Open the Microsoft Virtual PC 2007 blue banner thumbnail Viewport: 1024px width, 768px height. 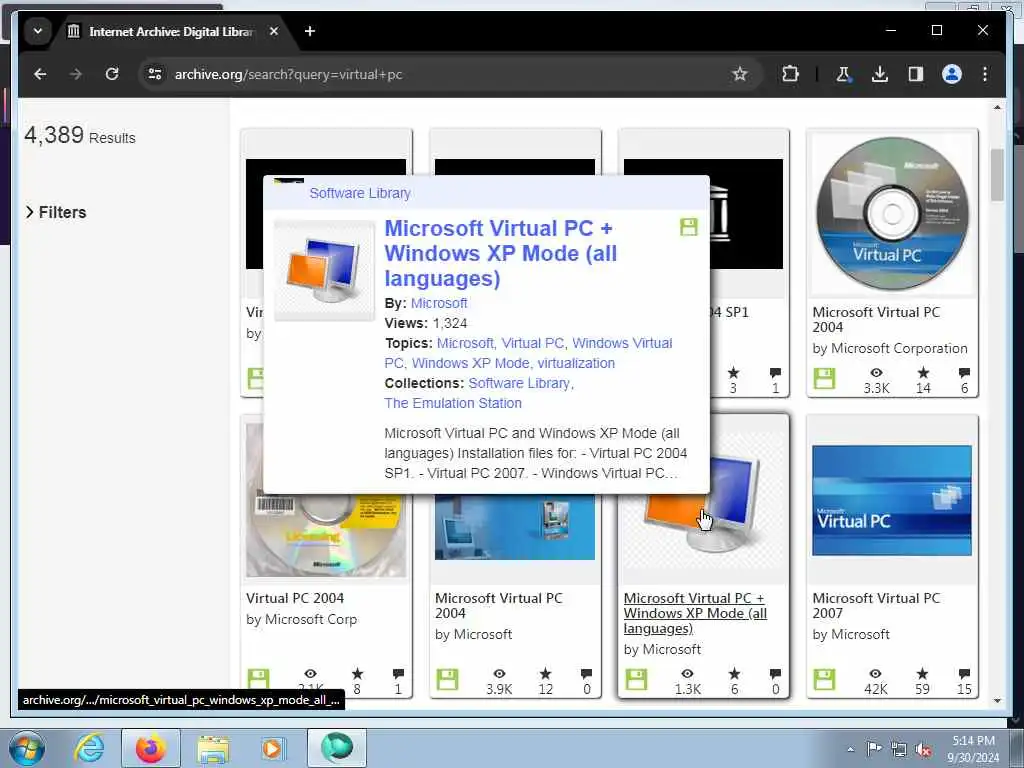(x=892, y=500)
